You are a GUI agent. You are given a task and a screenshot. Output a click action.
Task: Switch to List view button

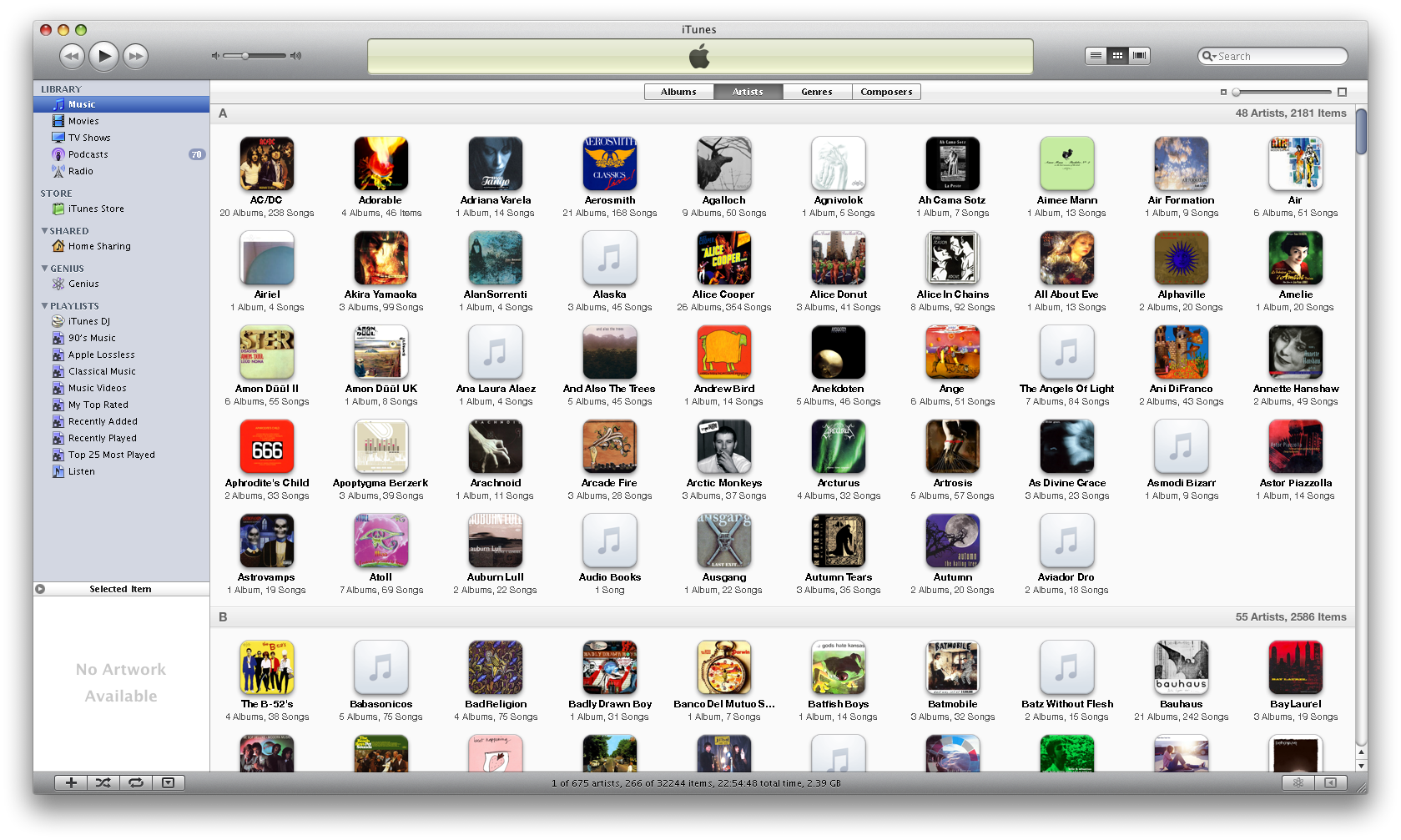pyautogui.click(x=1096, y=56)
